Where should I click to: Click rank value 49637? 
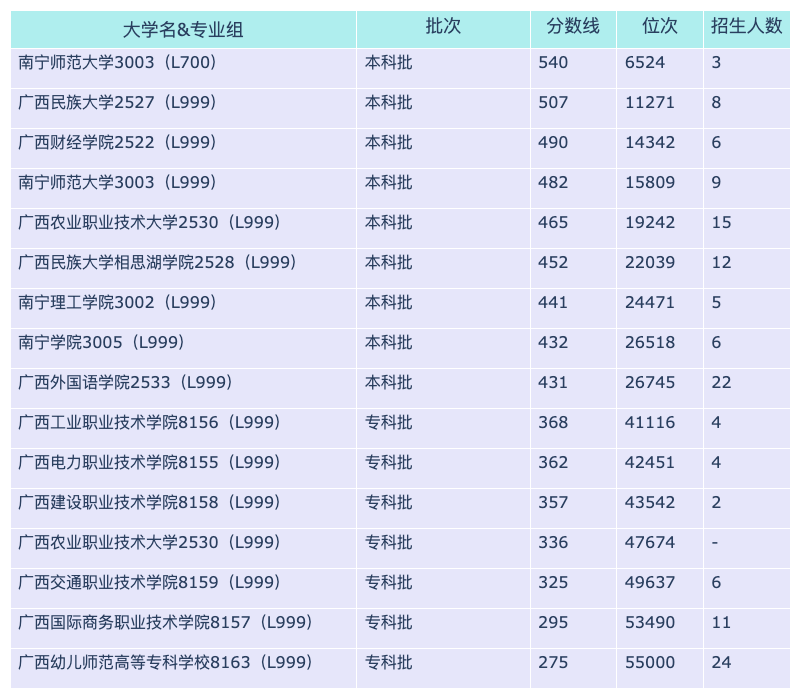[650, 582]
